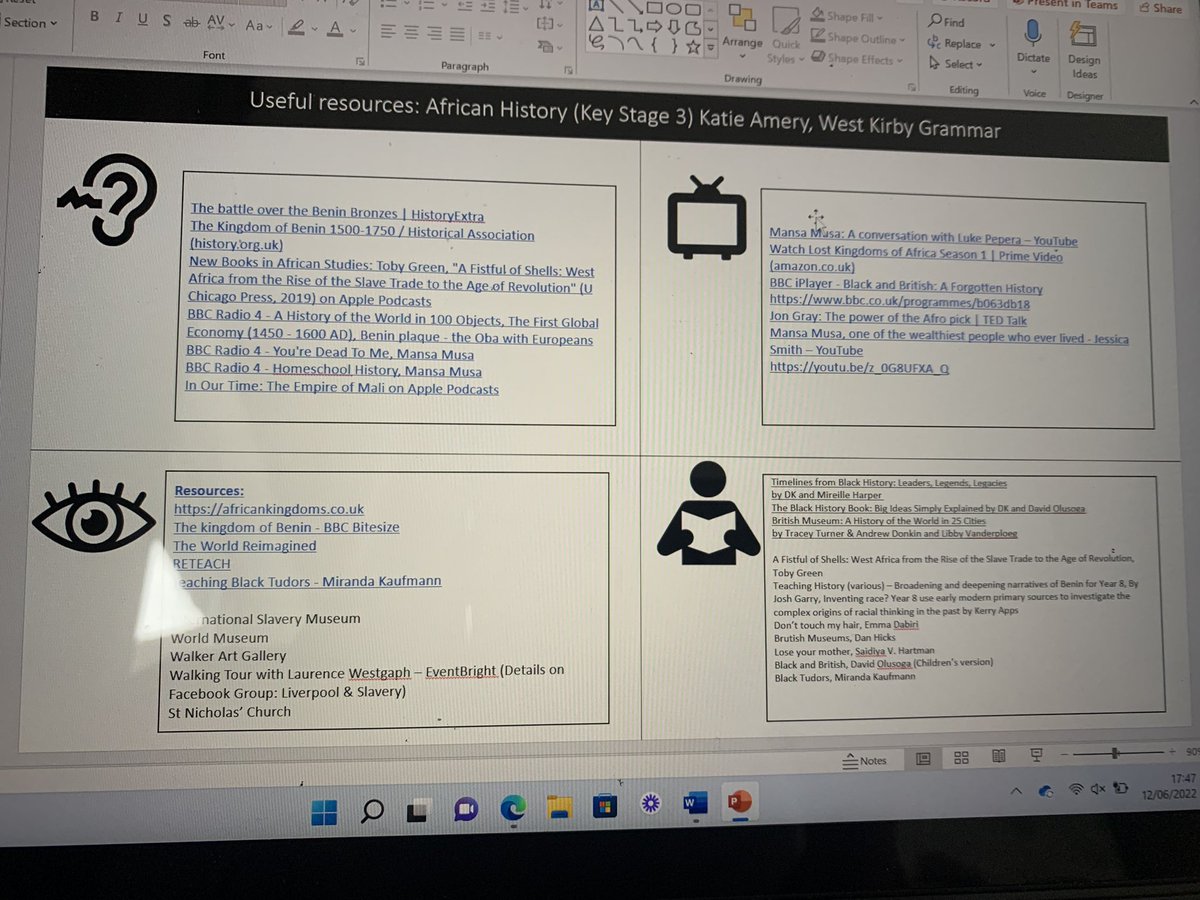Align text right in Paragraph group
1200x900 pixels.
tap(435, 33)
